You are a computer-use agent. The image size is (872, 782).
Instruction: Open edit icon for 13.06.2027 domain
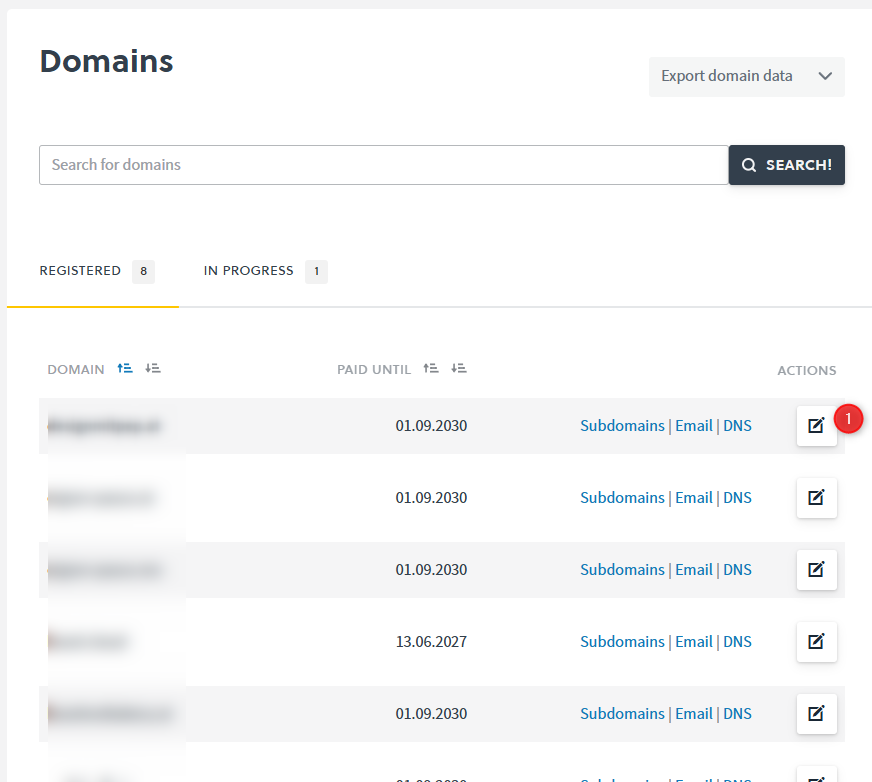click(x=816, y=642)
